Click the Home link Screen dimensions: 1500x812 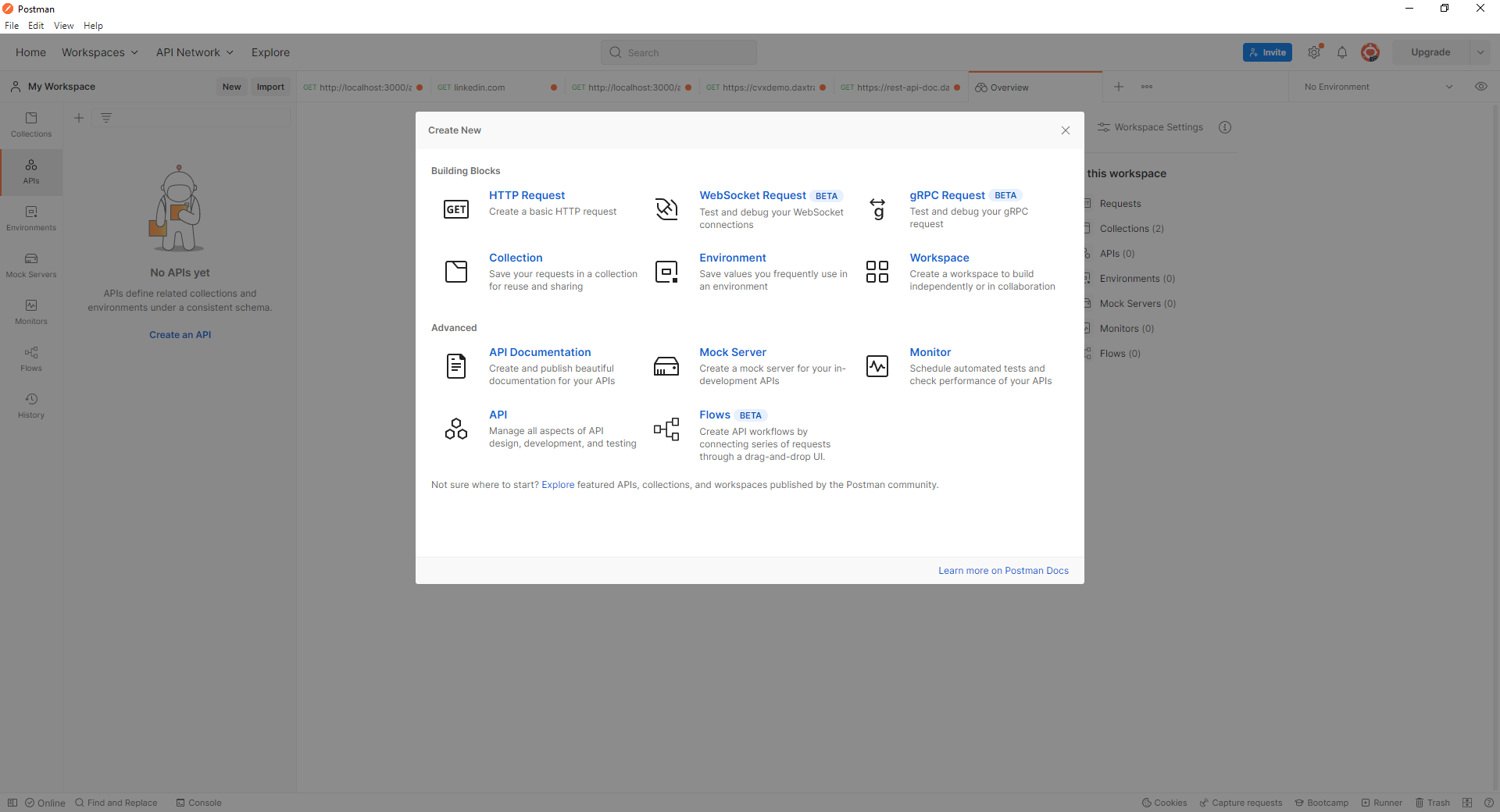coord(30,52)
